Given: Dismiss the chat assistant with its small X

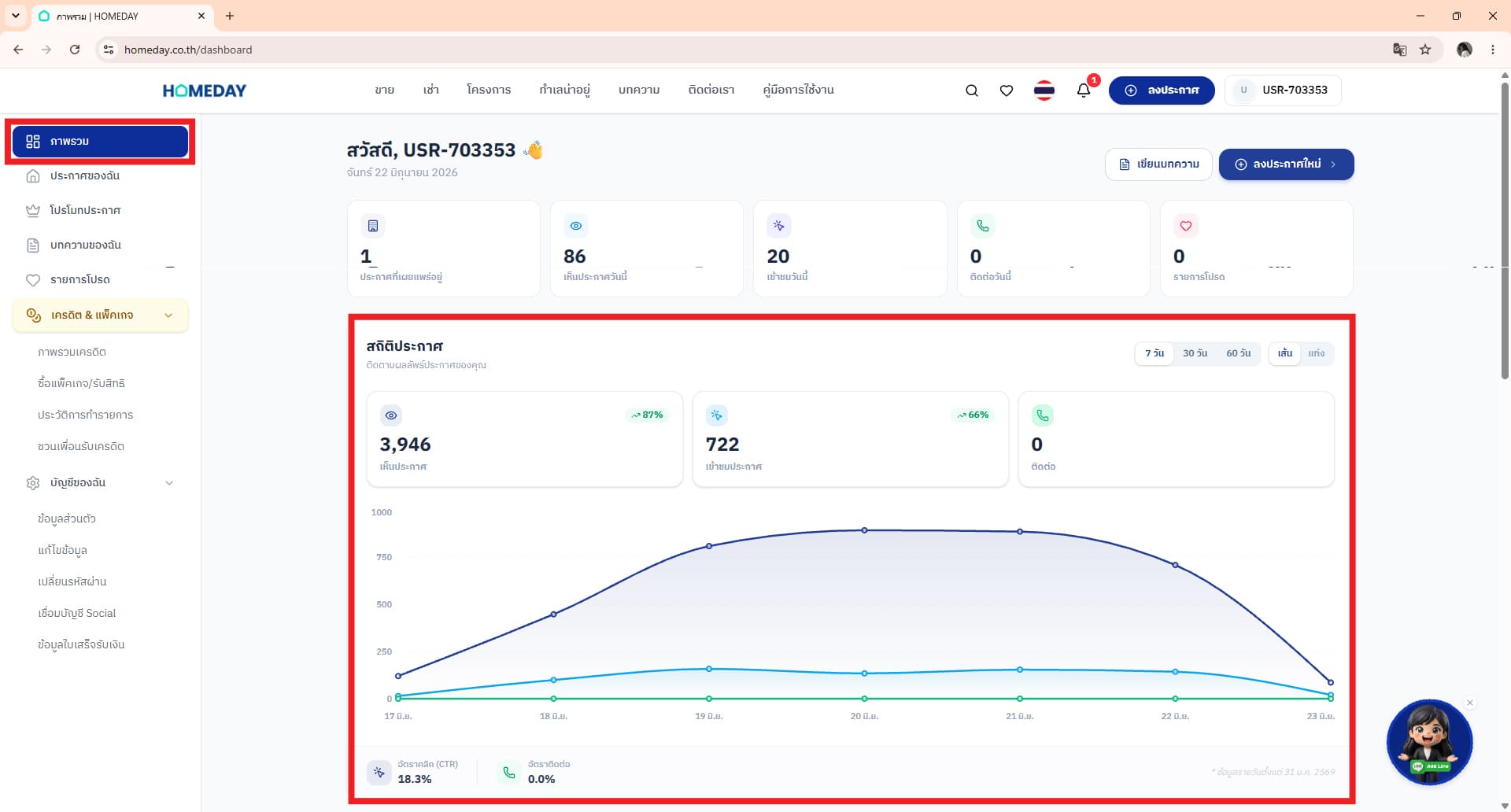Looking at the screenshot, I should click(x=1470, y=703).
